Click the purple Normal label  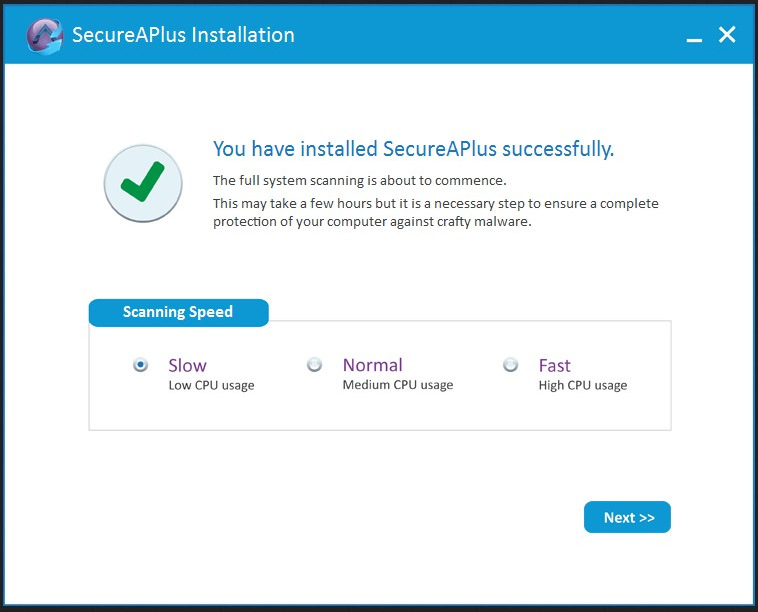[x=373, y=365]
